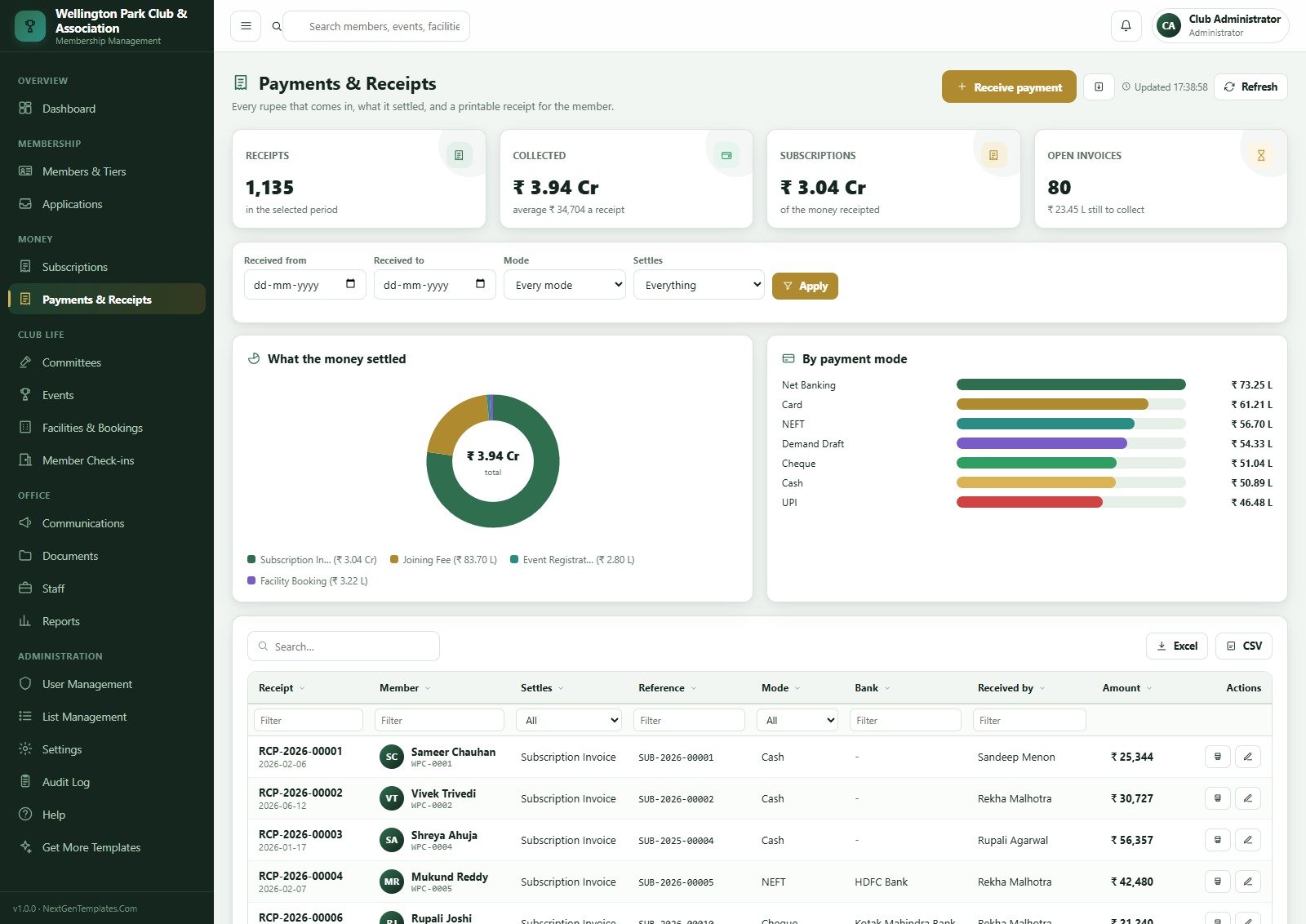Click the Receipt column filter field
Viewport: 1306px width, 924px height.
(309, 720)
